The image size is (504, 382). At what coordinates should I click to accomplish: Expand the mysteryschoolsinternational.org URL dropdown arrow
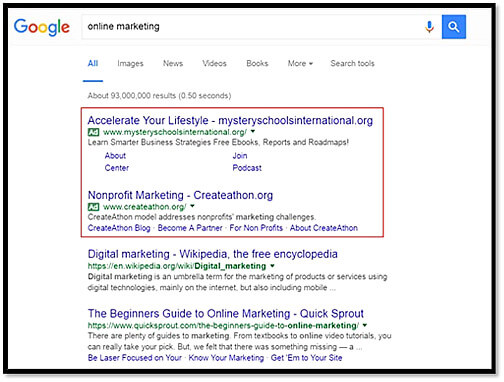(253, 132)
